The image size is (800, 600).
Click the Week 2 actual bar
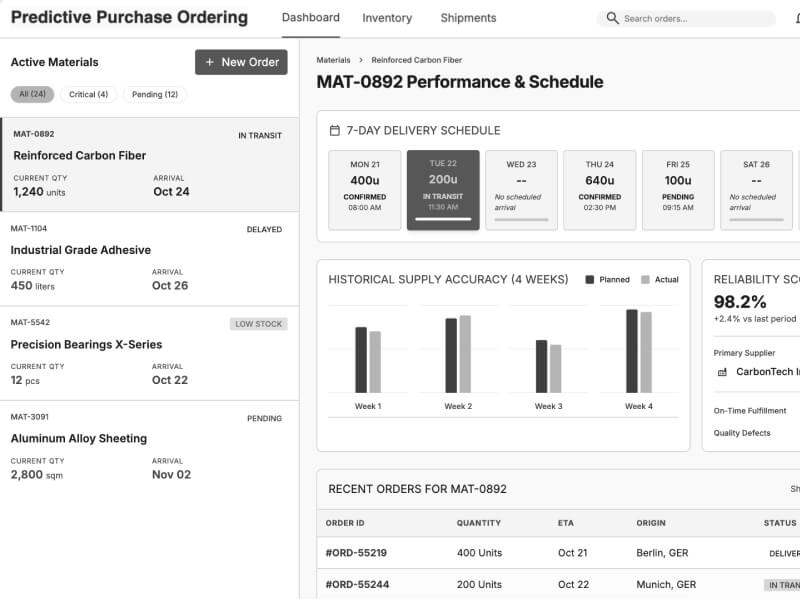pos(465,354)
